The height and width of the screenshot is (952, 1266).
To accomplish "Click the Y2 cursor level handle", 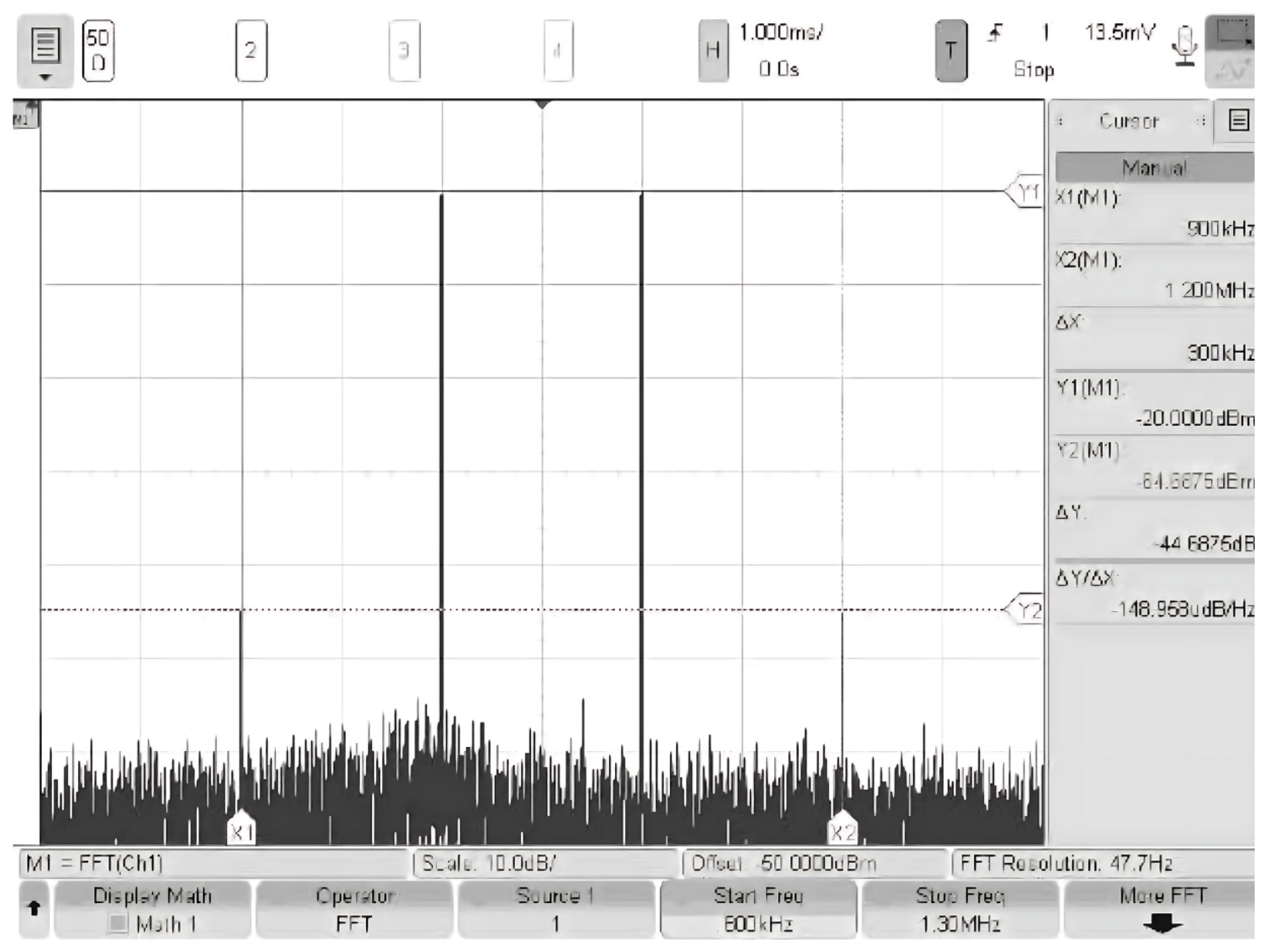I will point(1026,610).
